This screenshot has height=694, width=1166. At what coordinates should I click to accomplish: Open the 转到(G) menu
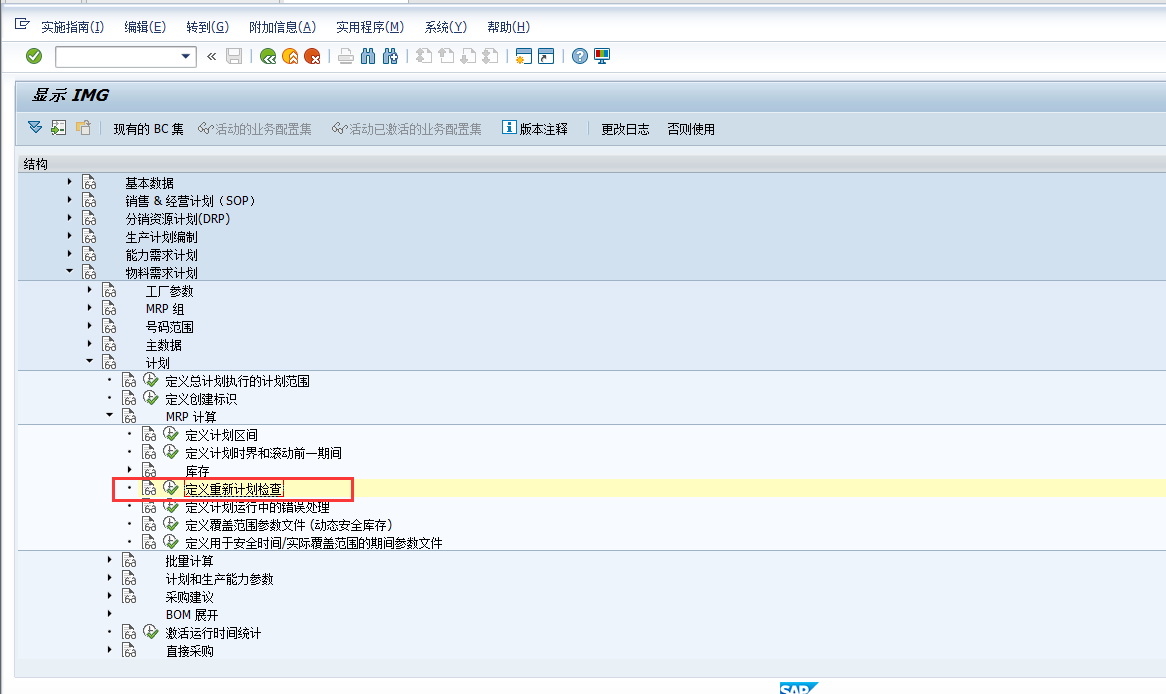tap(207, 27)
